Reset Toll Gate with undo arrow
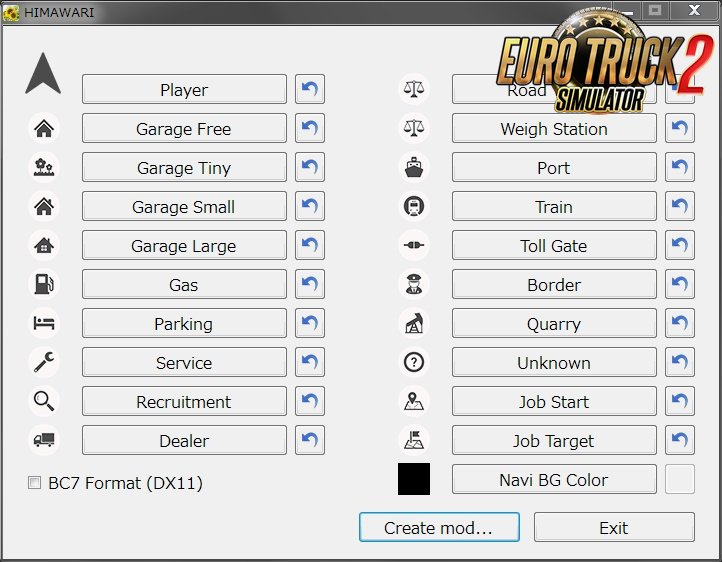Viewport: 722px width, 562px height. point(680,245)
